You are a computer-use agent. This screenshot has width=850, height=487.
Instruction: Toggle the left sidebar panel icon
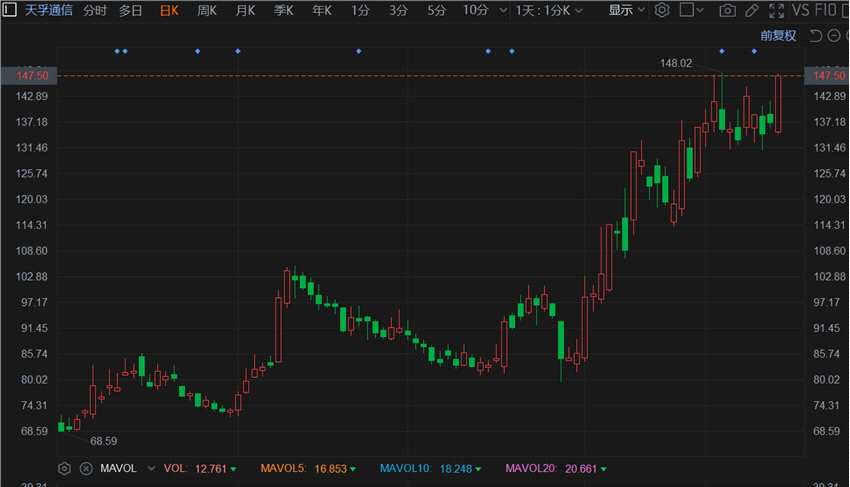pyautogui.click(x=9, y=10)
